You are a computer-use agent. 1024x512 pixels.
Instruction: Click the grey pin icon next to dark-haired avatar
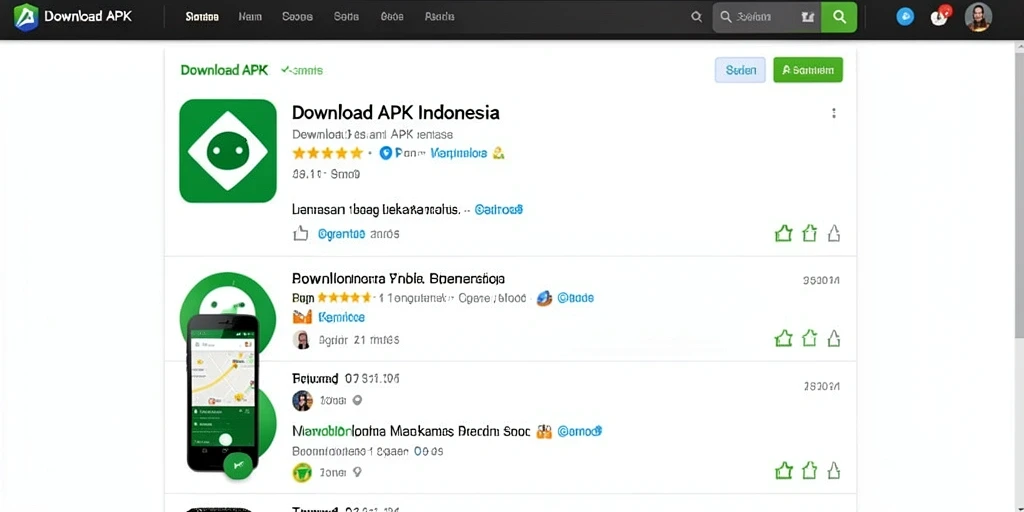tap(357, 400)
